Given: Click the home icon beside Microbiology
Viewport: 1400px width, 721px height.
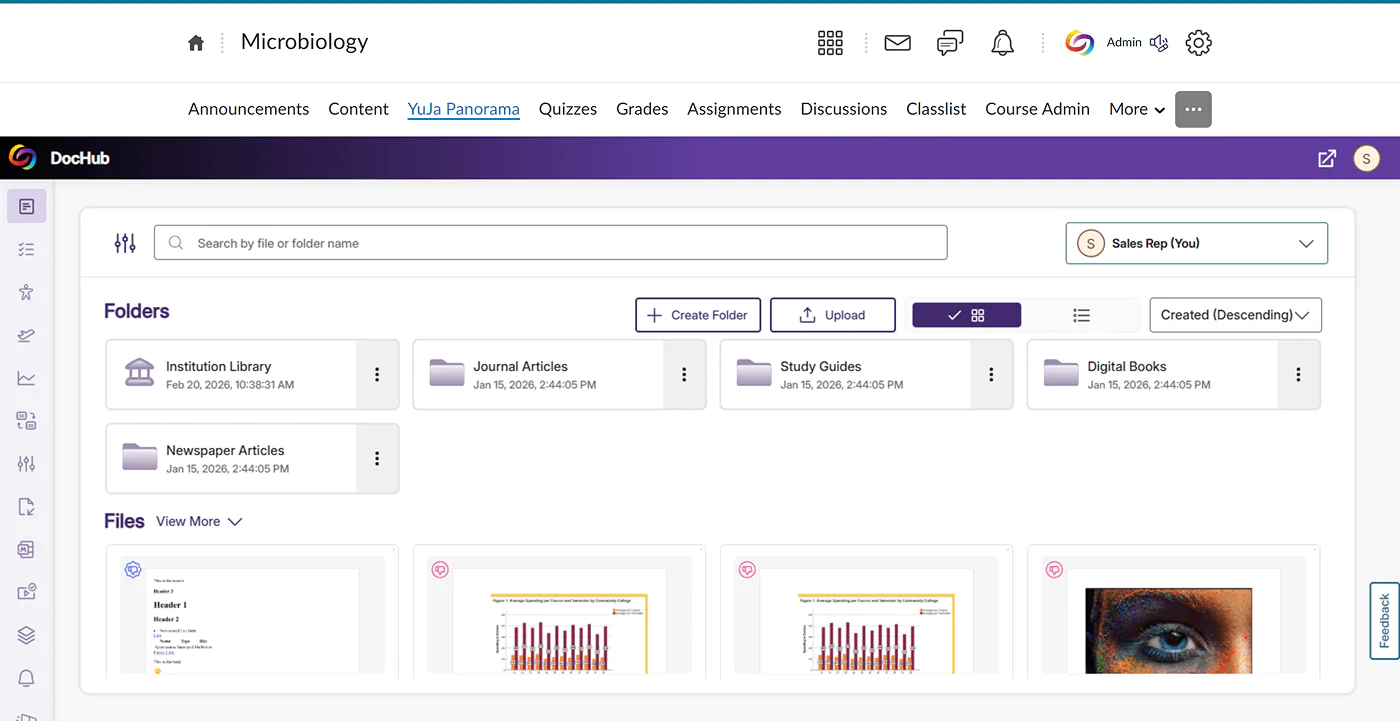Looking at the screenshot, I should pos(196,43).
